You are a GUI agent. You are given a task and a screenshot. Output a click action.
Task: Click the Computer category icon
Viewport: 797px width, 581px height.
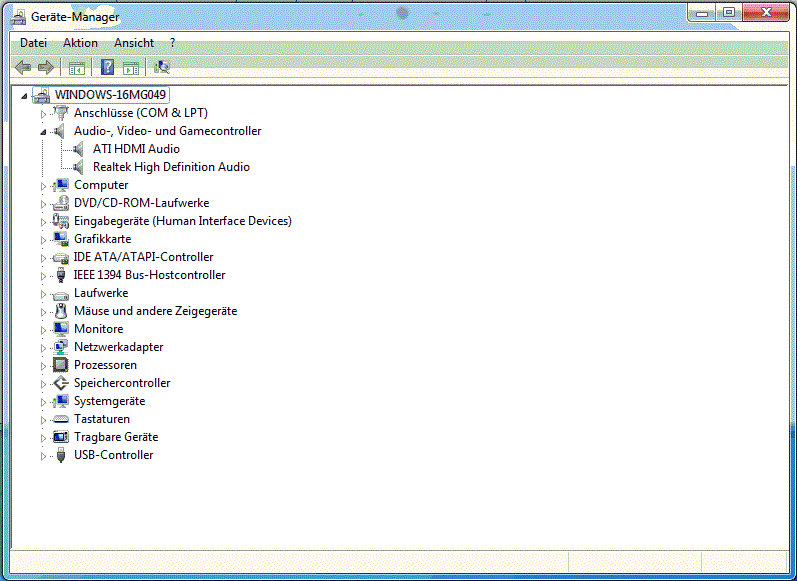61,185
